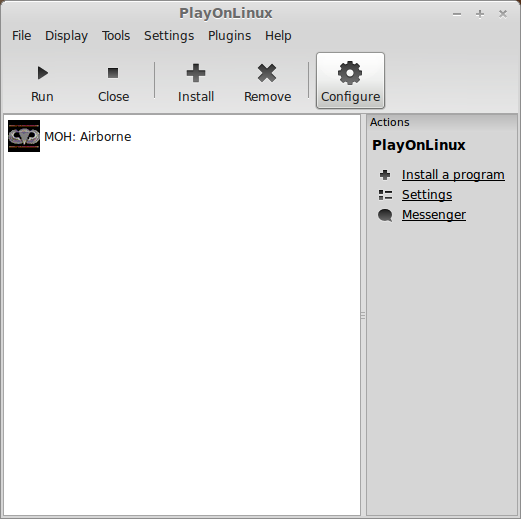Click the Run play icon
521x519 pixels.
[x=43, y=73]
